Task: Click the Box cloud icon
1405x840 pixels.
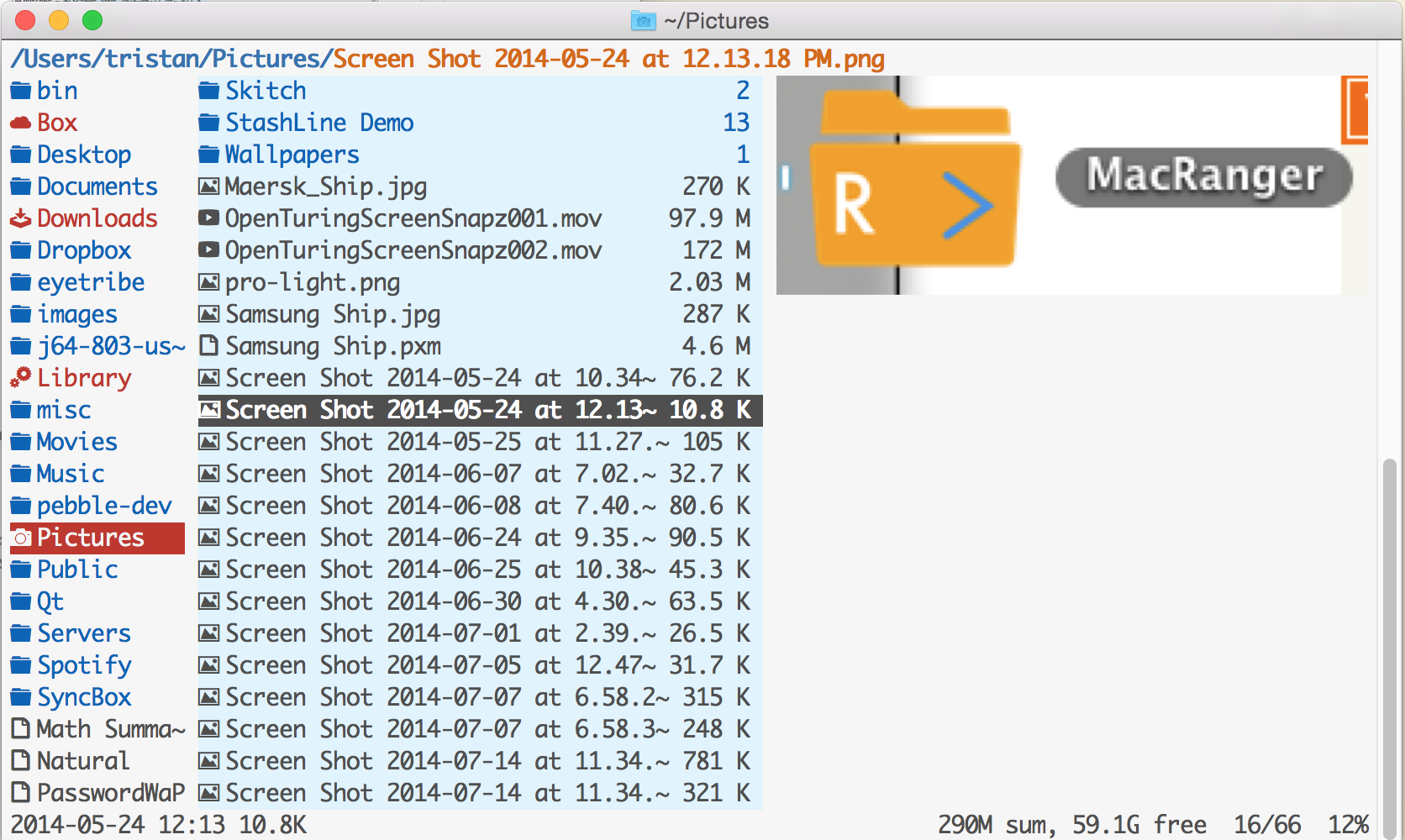Action: (x=21, y=123)
